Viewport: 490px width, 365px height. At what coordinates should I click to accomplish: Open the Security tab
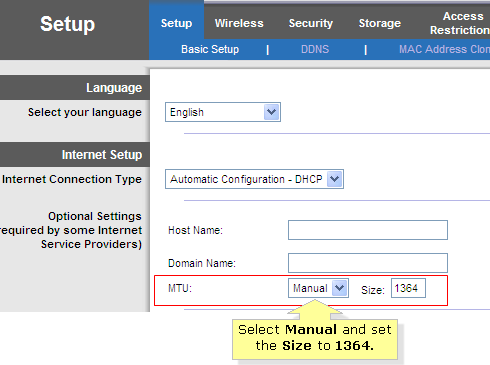(311, 23)
